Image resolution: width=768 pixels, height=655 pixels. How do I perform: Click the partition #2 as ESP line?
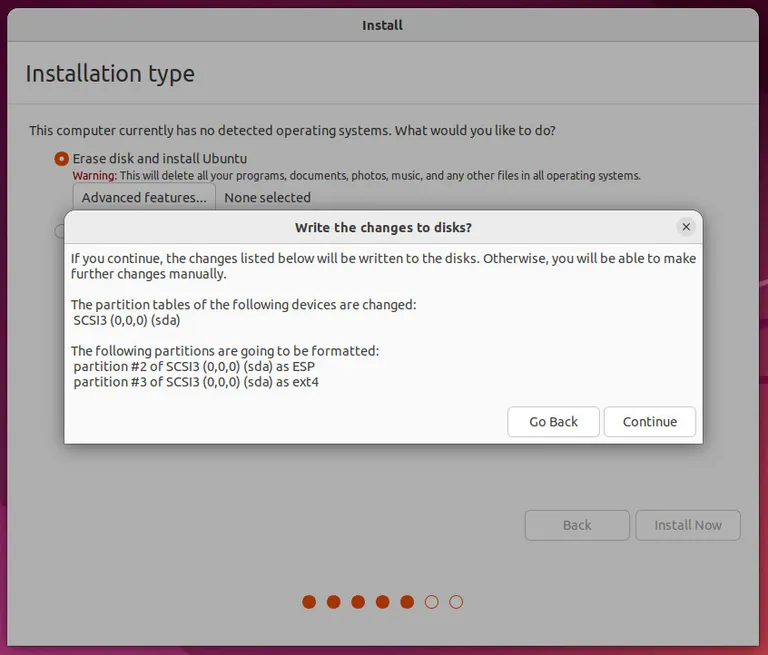(194, 366)
